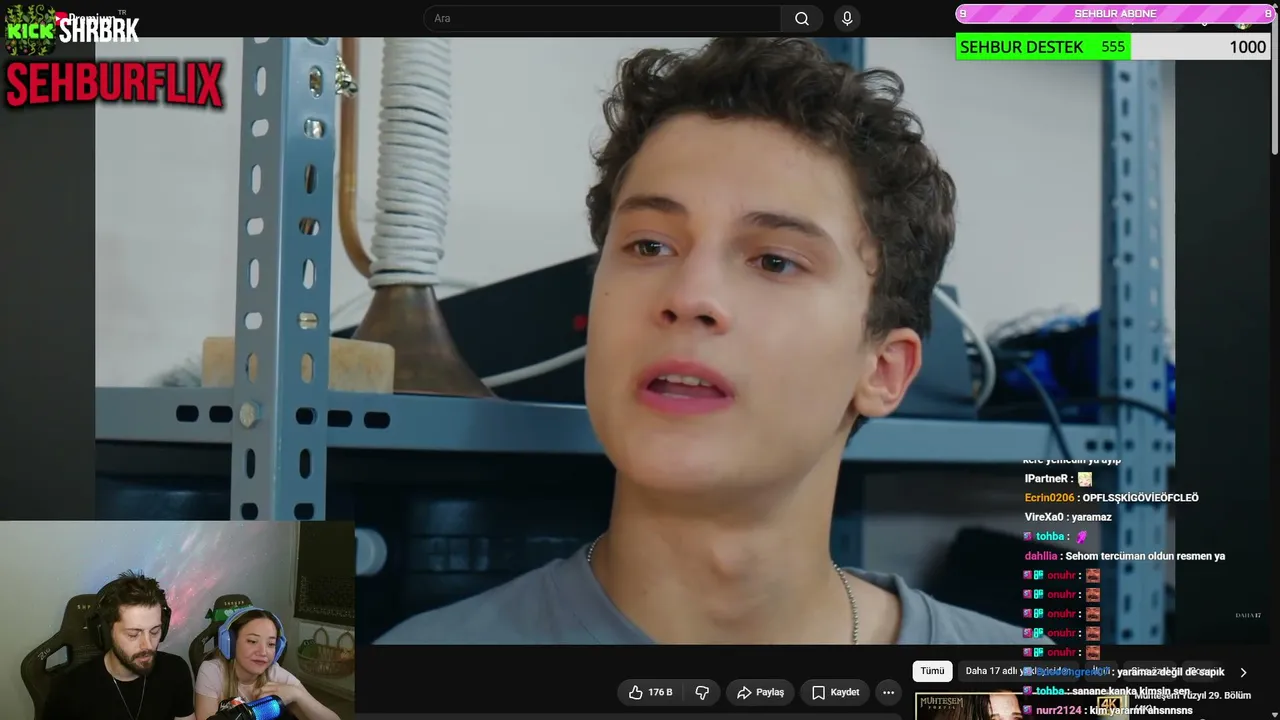Click the purple emote in tohba's message
Screen dimensions: 1280x720
(1081, 537)
